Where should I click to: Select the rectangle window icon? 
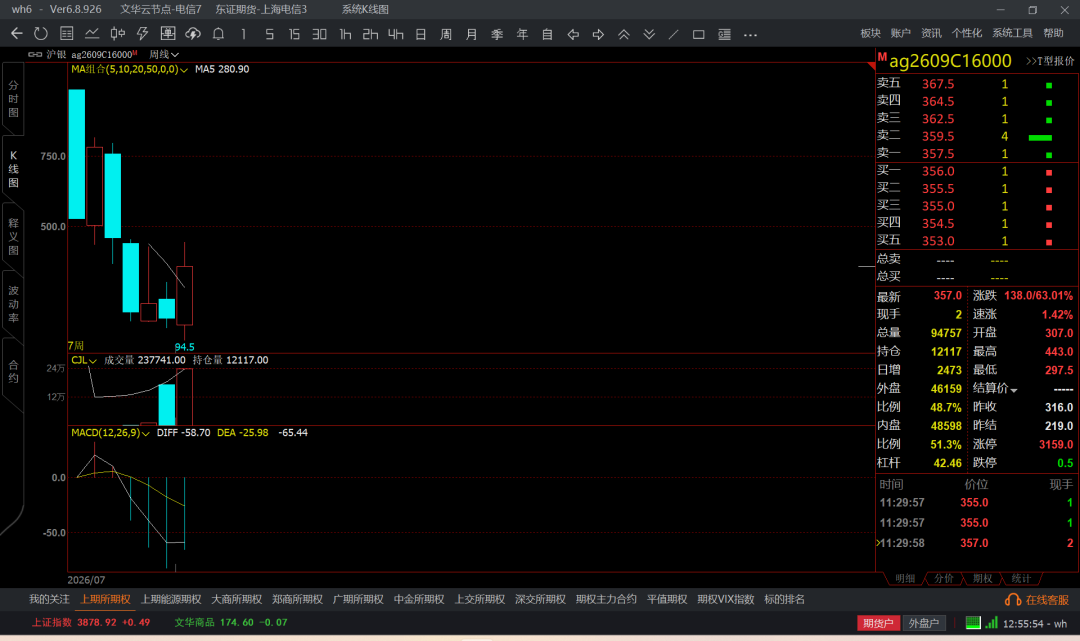(698, 34)
